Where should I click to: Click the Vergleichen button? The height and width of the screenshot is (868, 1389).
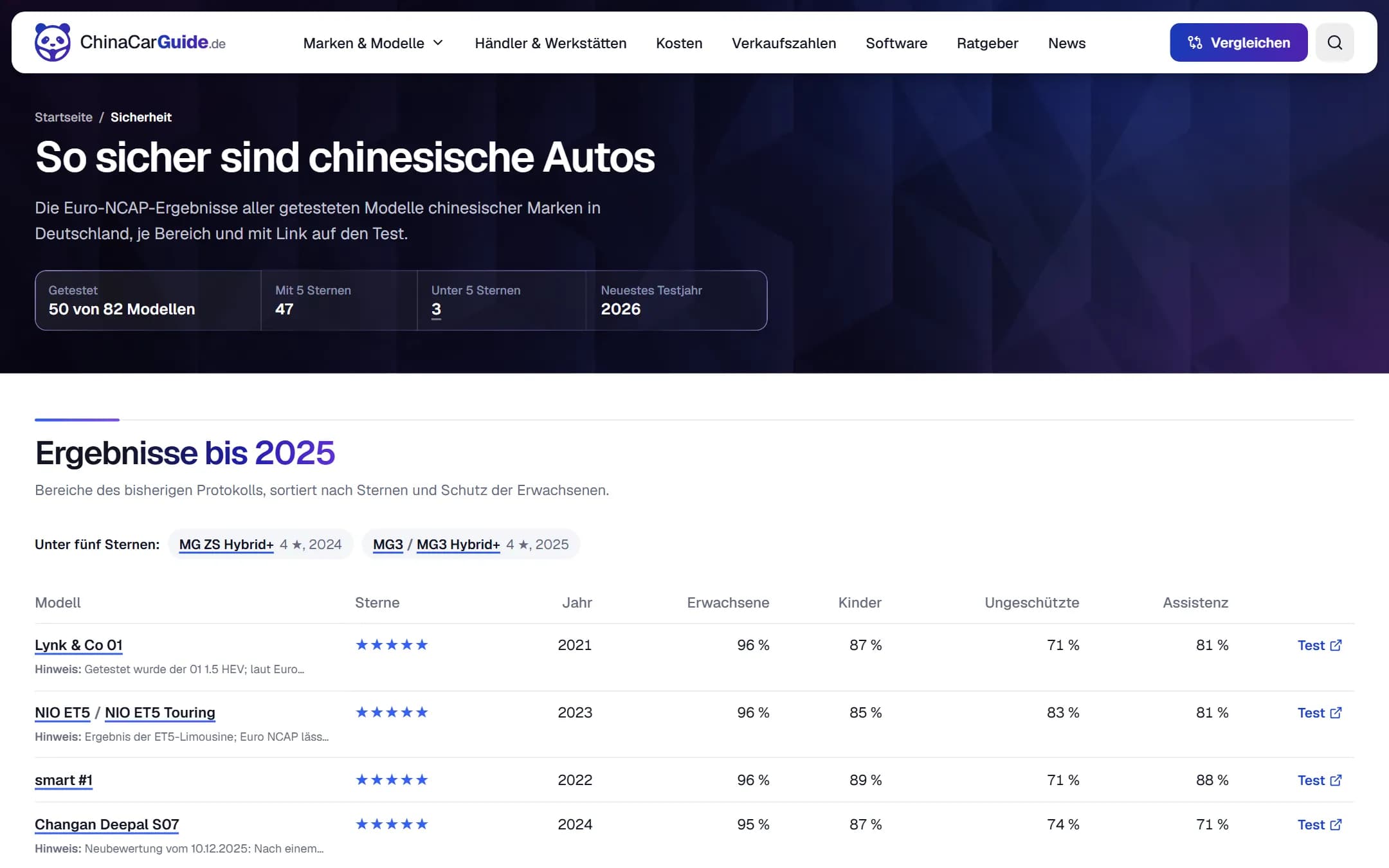pos(1238,42)
